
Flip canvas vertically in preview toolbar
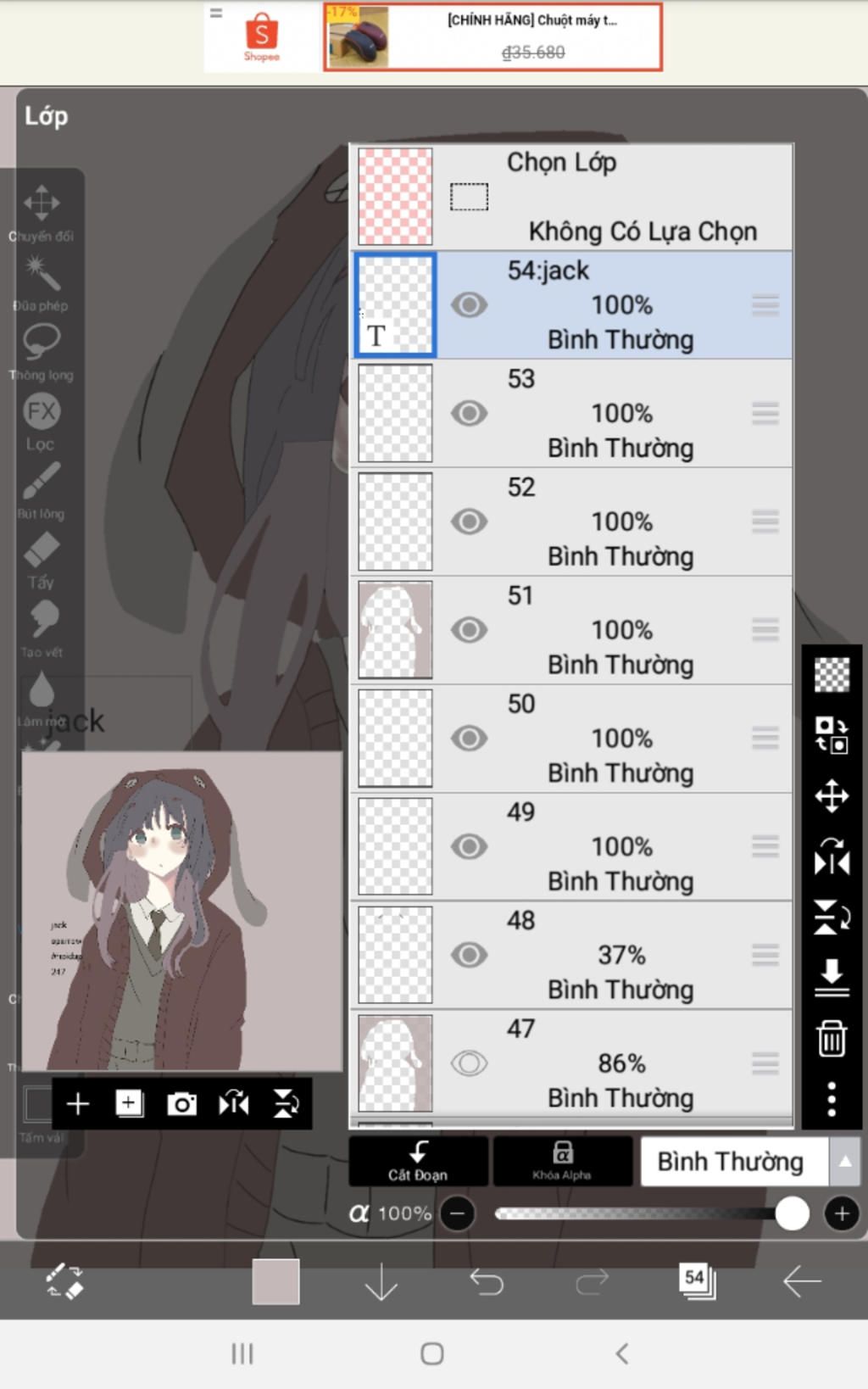(286, 1103)
